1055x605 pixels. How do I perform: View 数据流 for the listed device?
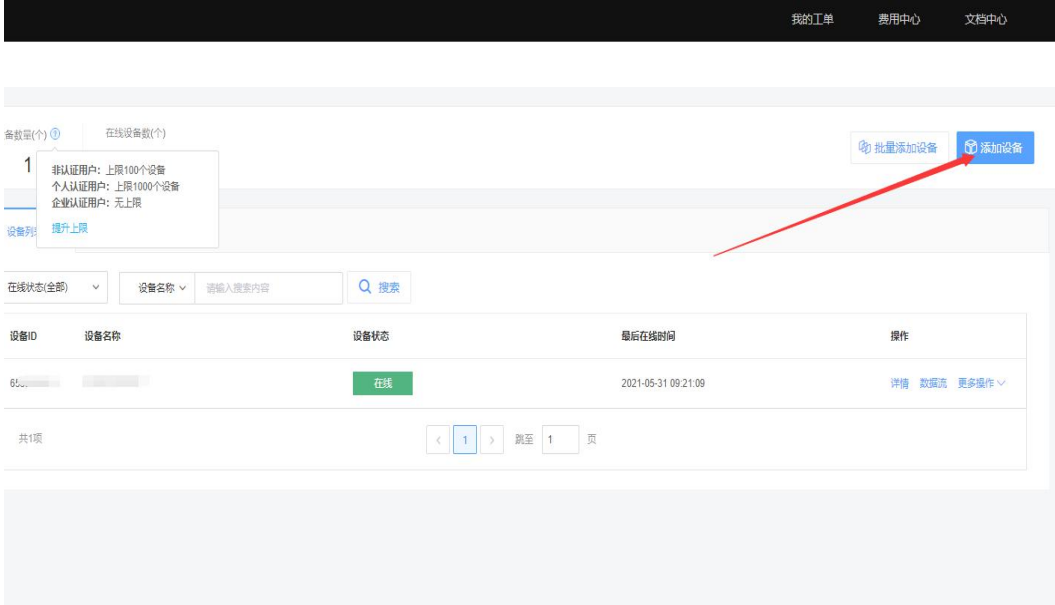coord(933,384)
